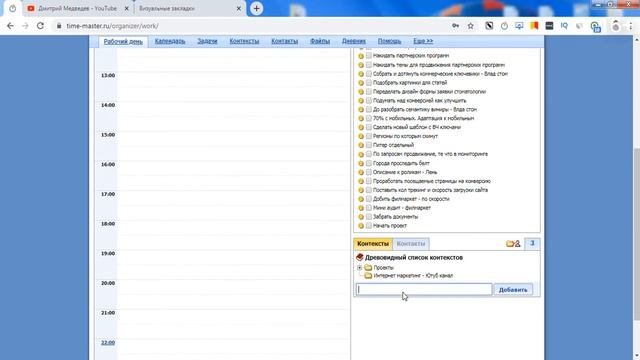
Task: Click the '13:00' time label in schedule
Action: tap(108, 76)
